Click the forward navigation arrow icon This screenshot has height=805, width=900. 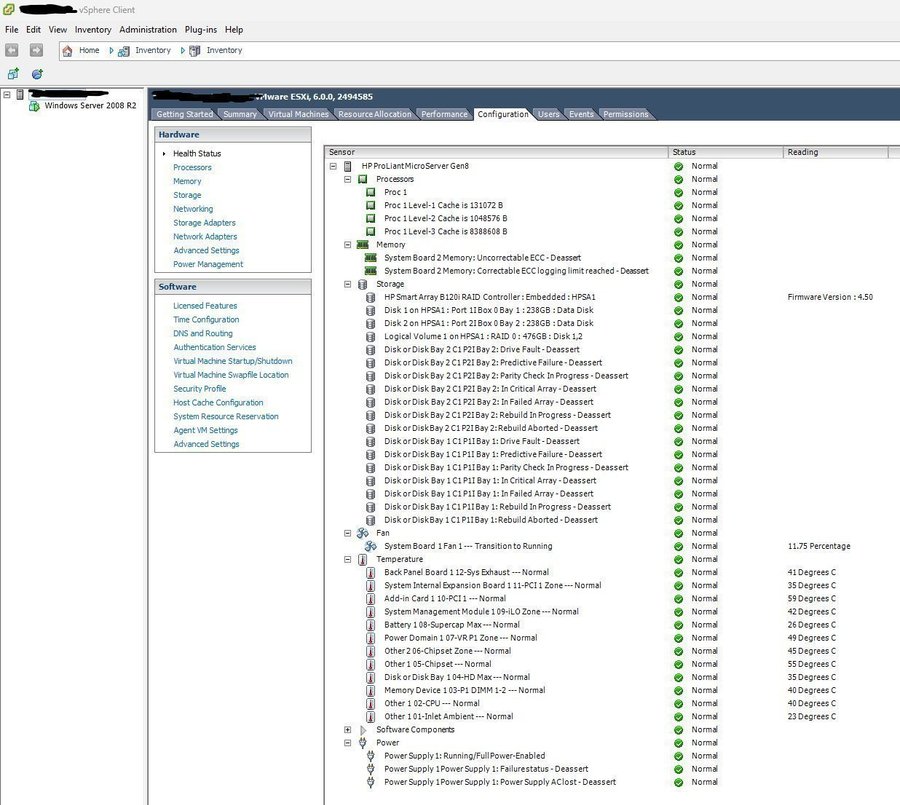coord(36,50)
